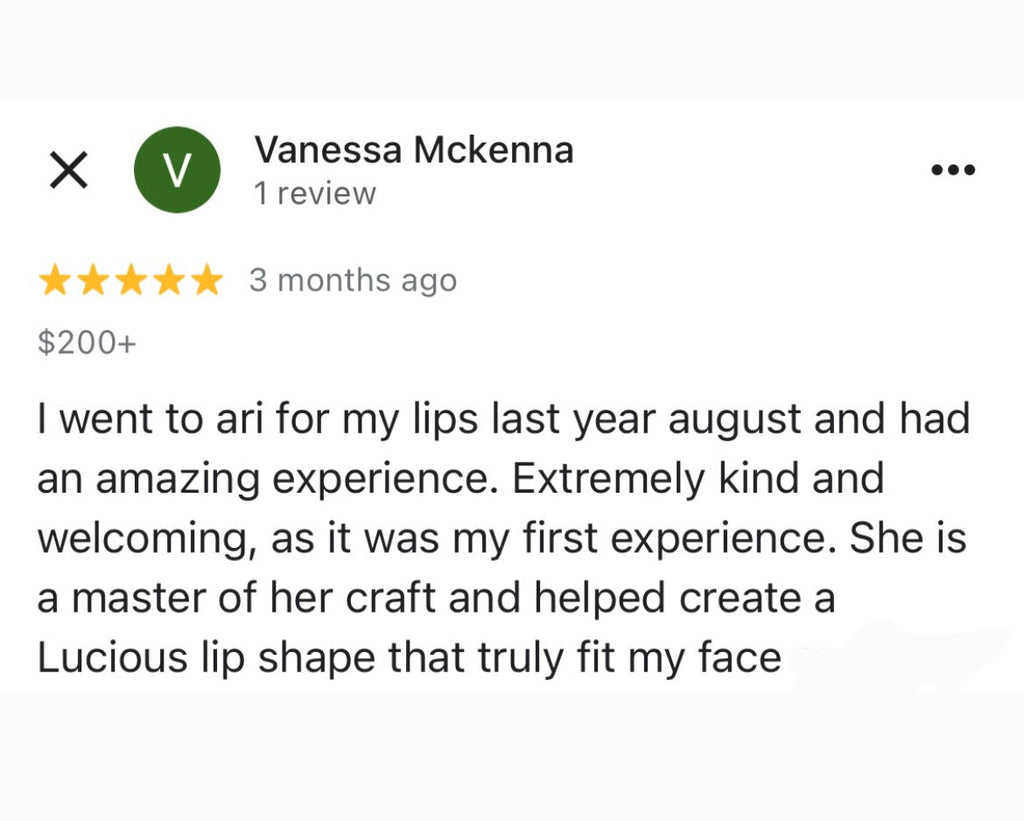Click the "$200+" price label

click(x=87, y=342)
